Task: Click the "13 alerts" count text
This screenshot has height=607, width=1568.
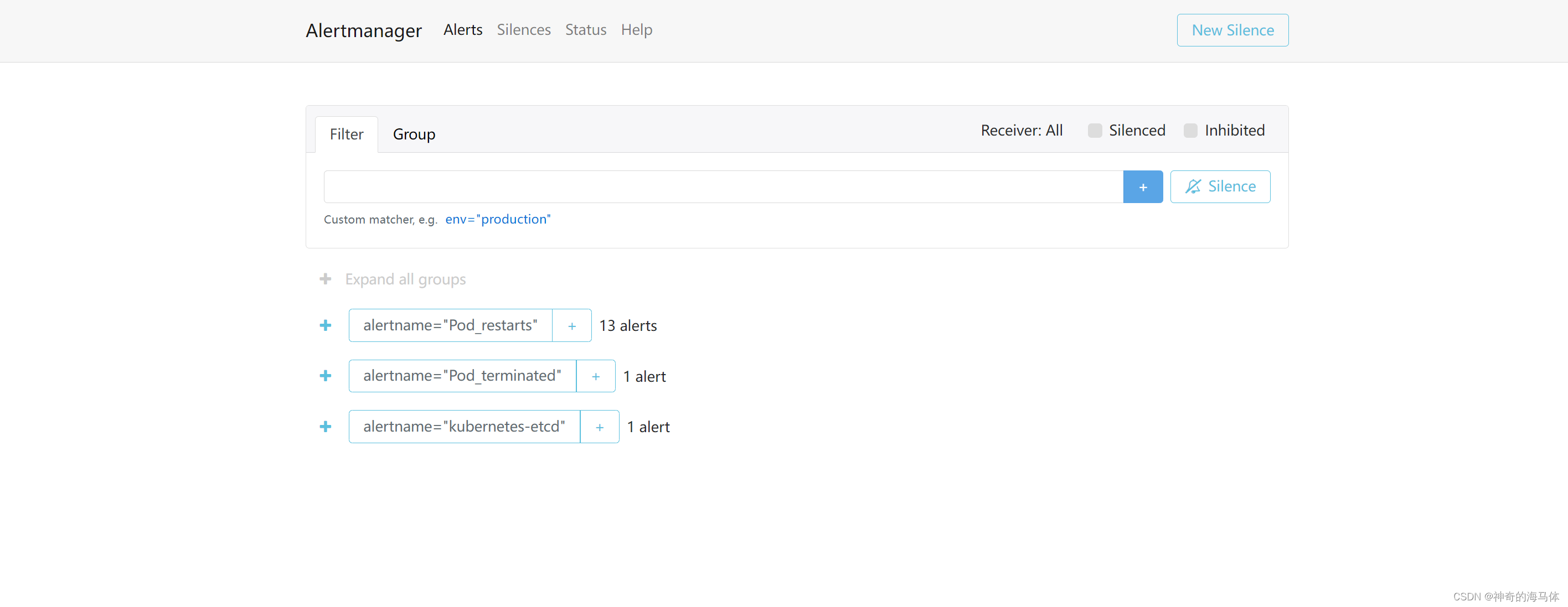Action: [x=627, y=325]
